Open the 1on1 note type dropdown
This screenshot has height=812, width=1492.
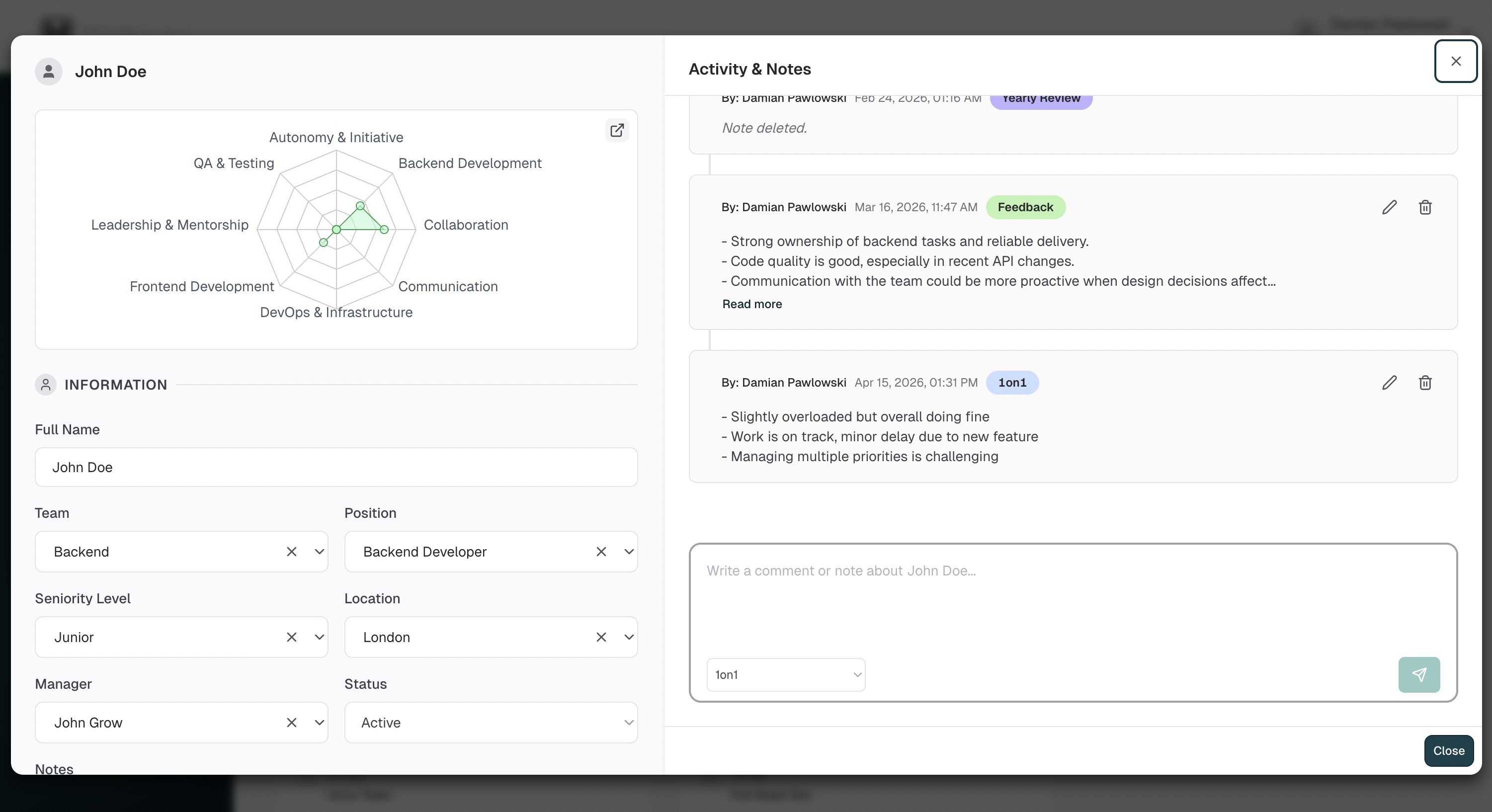786,674
